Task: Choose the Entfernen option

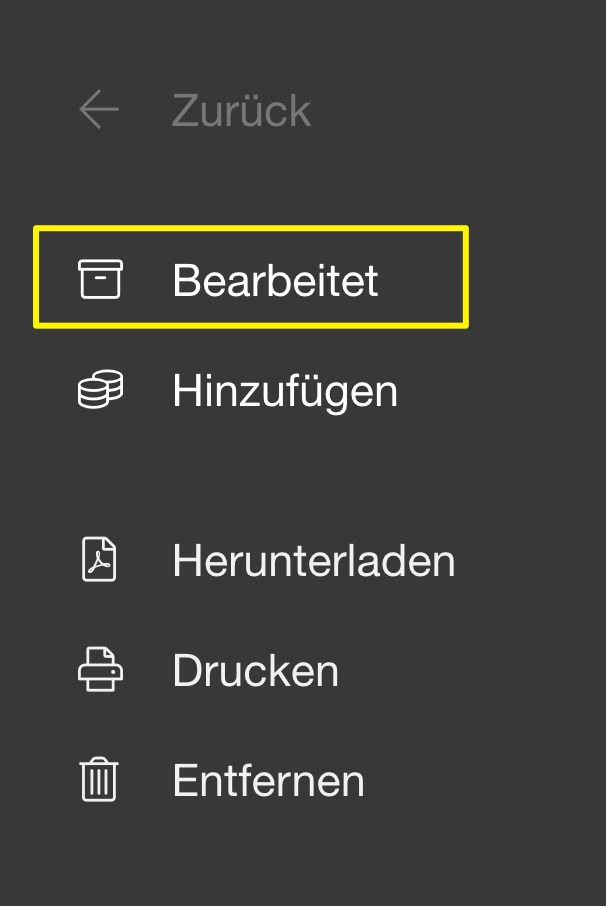Action: [268, 780]
